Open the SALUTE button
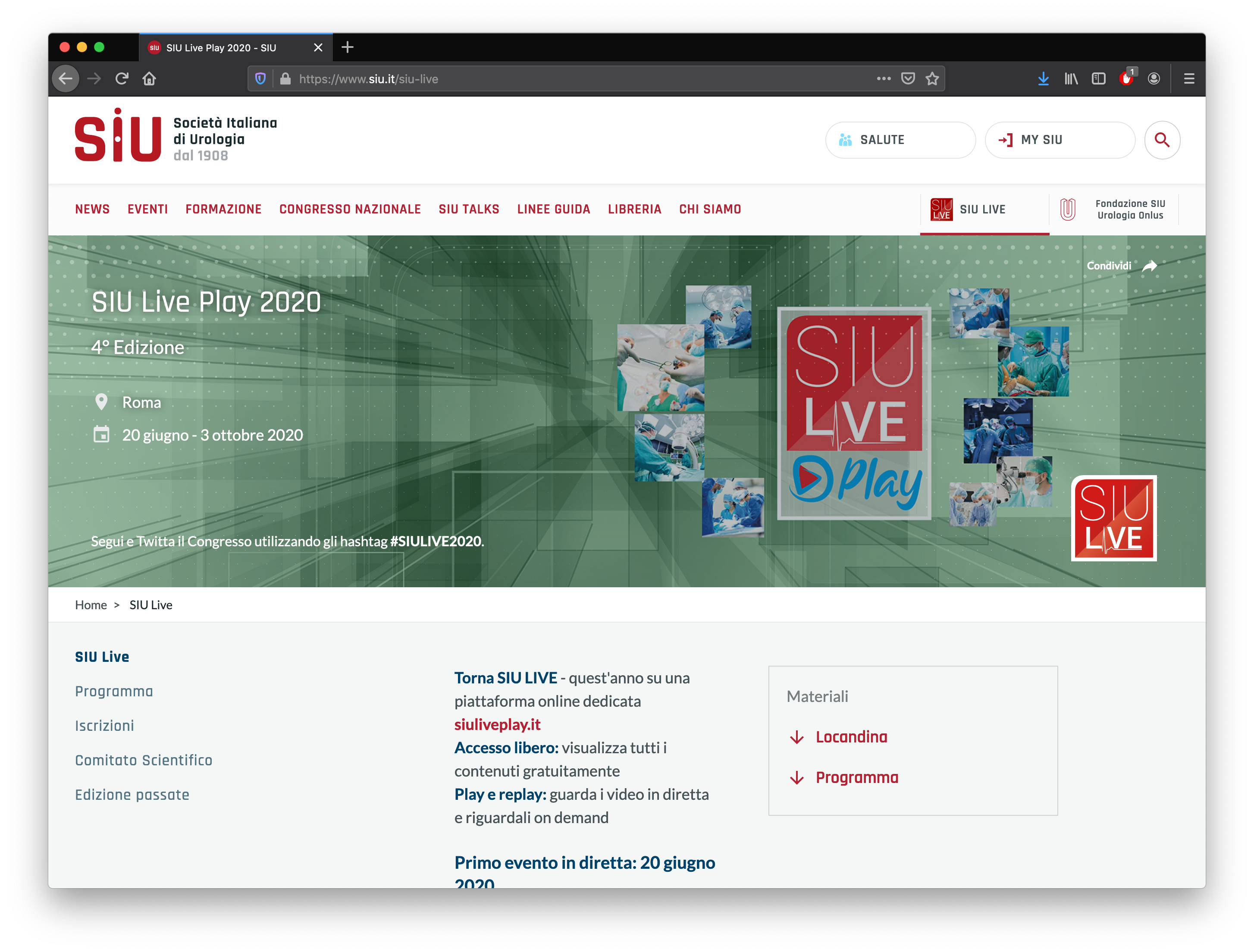Viewport: 1254px width, 952px height. point(900,140)
